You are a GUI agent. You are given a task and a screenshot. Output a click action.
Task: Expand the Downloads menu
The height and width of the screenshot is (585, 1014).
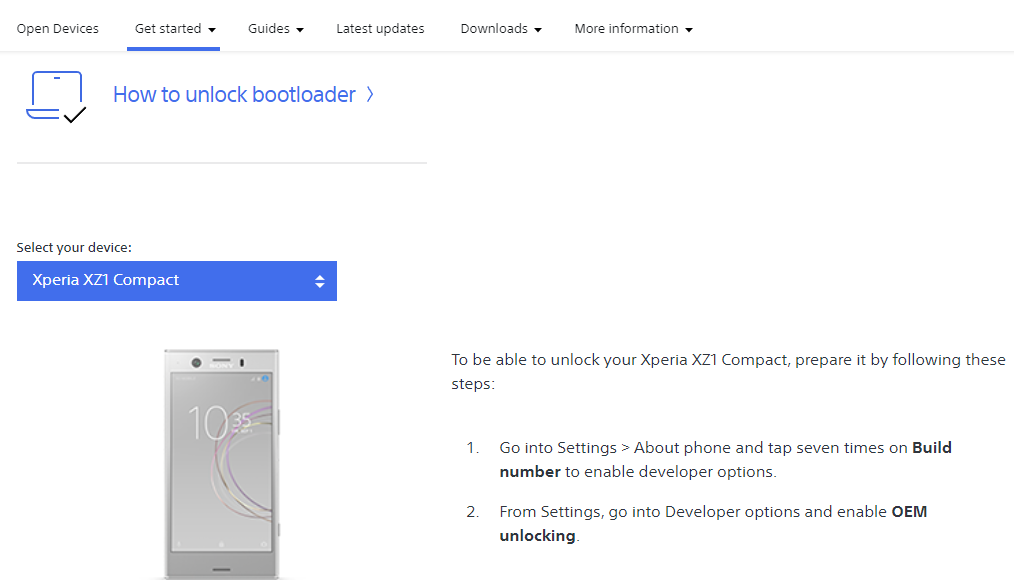point(501,28)
